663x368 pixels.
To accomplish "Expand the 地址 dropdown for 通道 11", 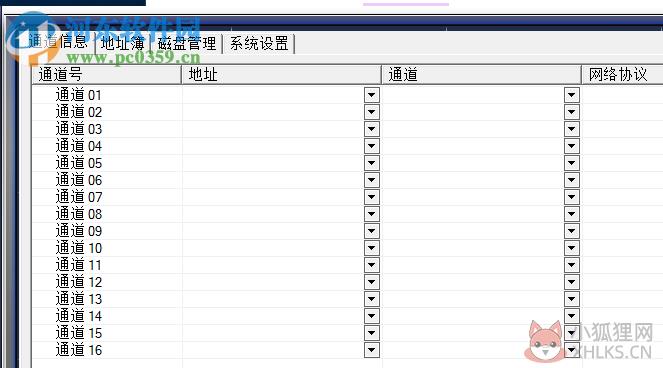I will tap(372, 265).
